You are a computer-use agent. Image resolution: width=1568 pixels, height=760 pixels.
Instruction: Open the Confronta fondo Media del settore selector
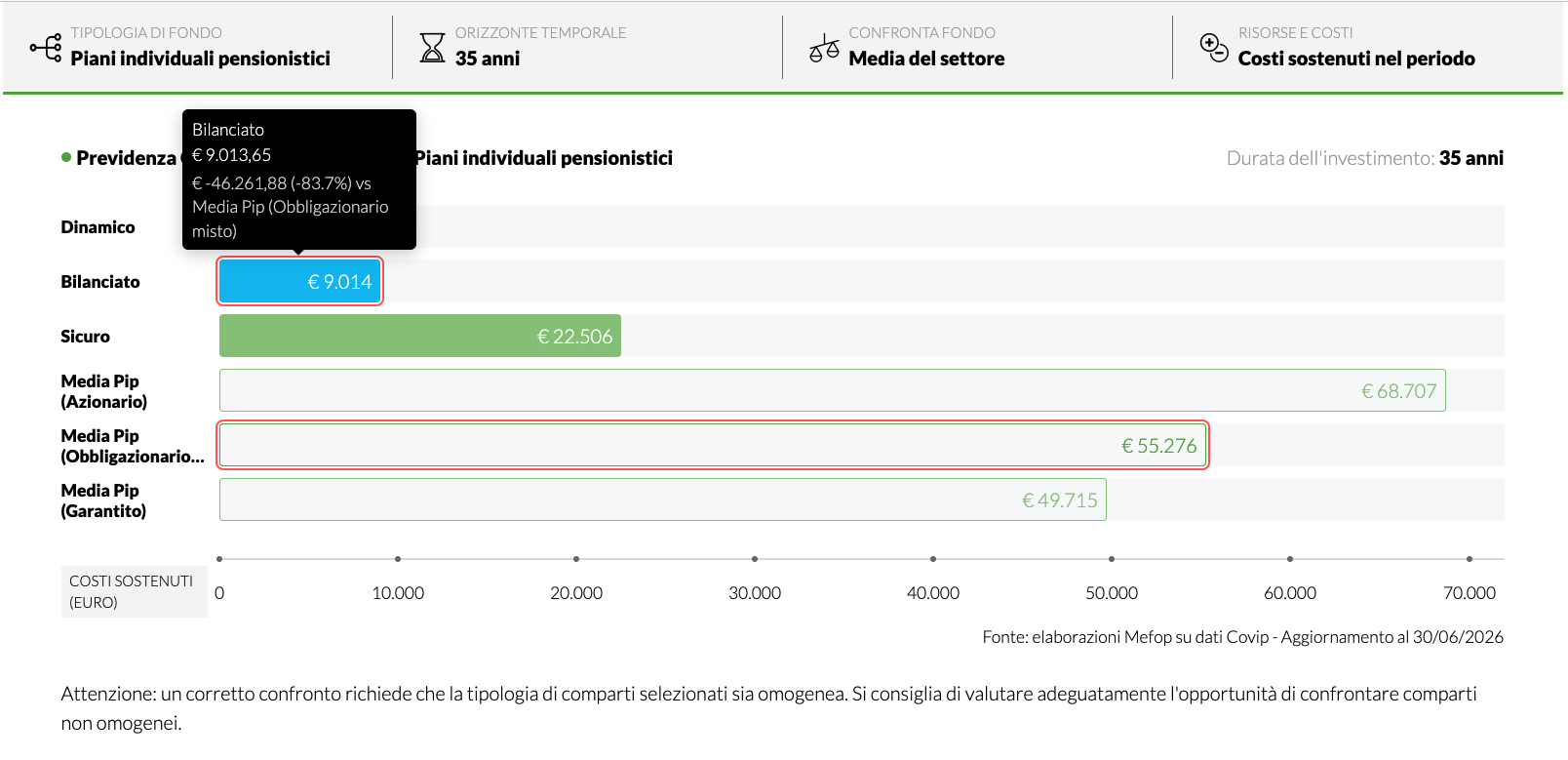pos(977,47)
